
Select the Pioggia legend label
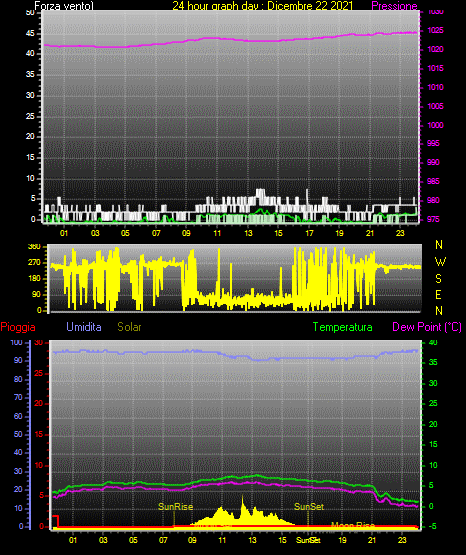[18, 327]
